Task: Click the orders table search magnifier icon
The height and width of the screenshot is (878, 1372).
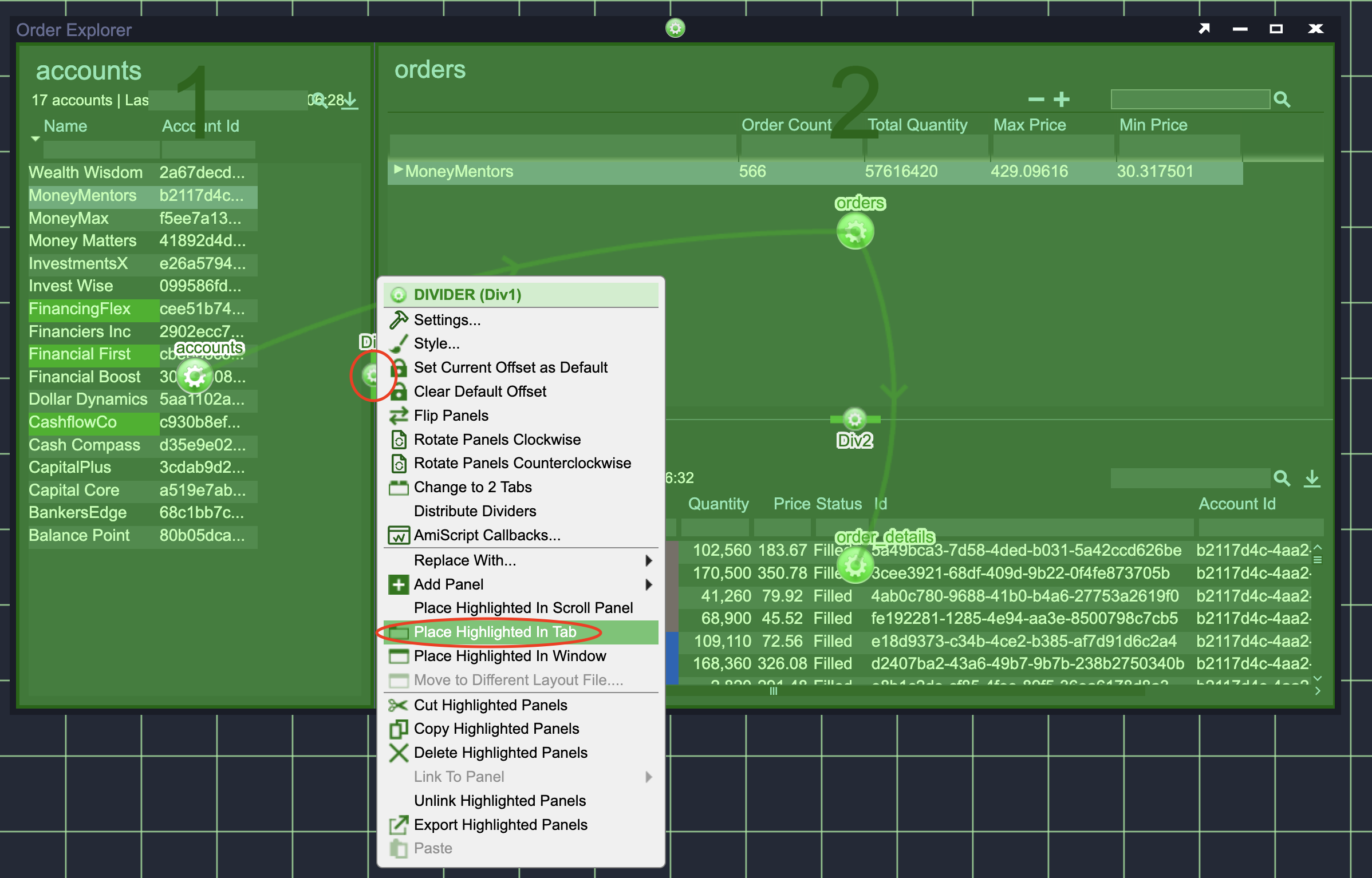Action: 1282,100
